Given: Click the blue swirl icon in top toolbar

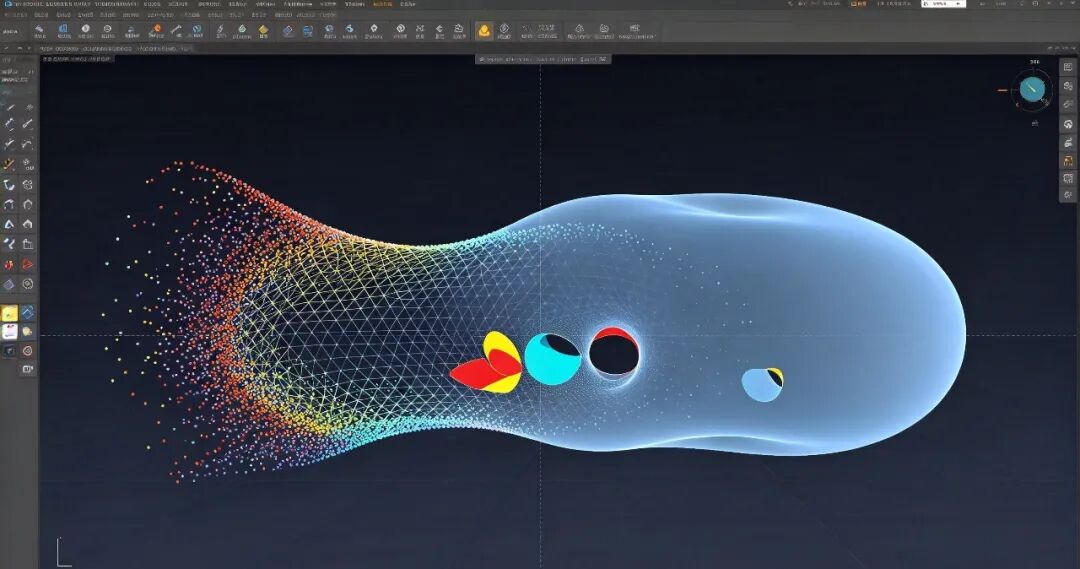Looking at the screenshot, I should [x=349, y=29].
